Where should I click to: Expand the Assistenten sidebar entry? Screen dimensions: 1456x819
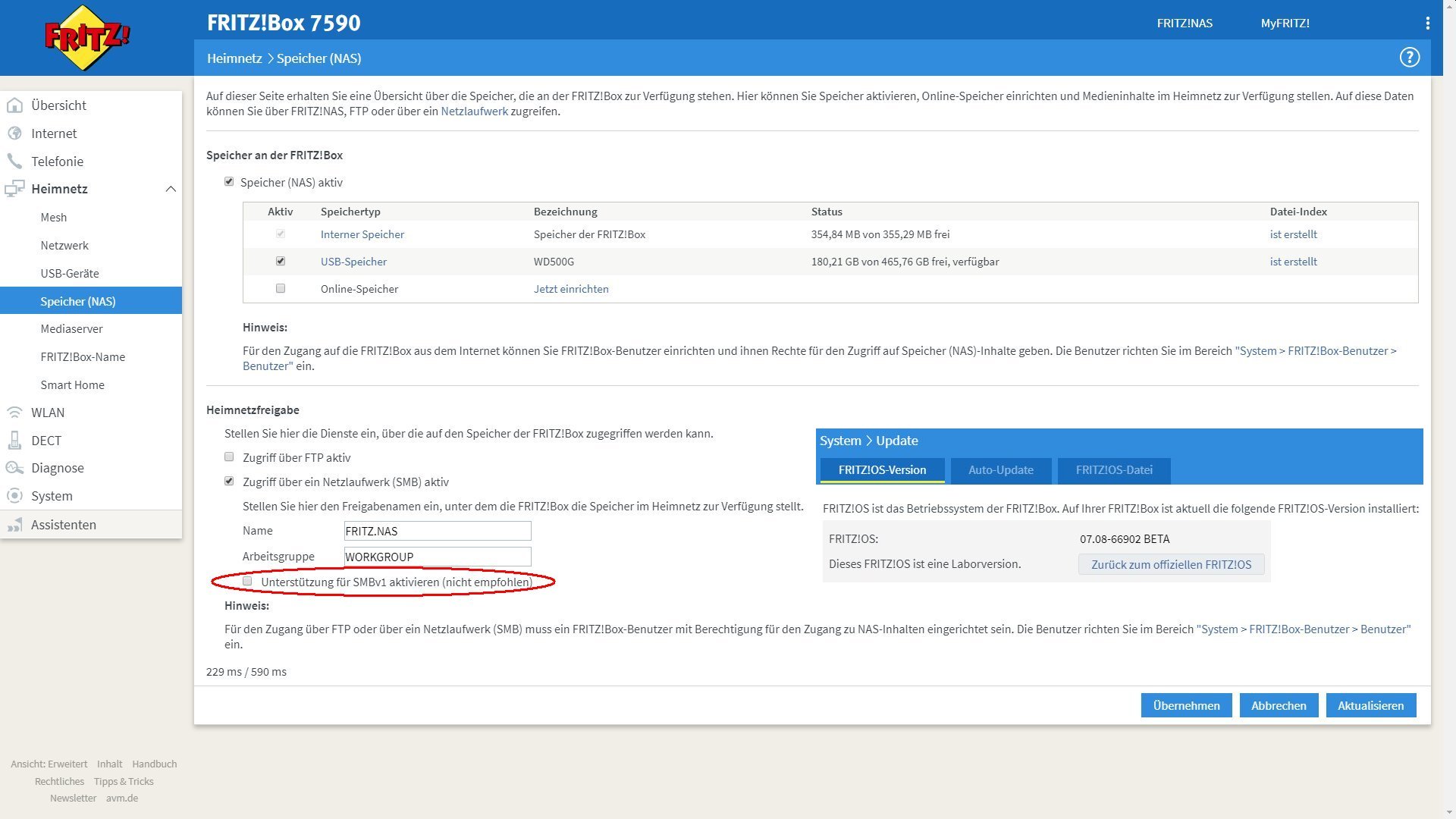[64, 525]
